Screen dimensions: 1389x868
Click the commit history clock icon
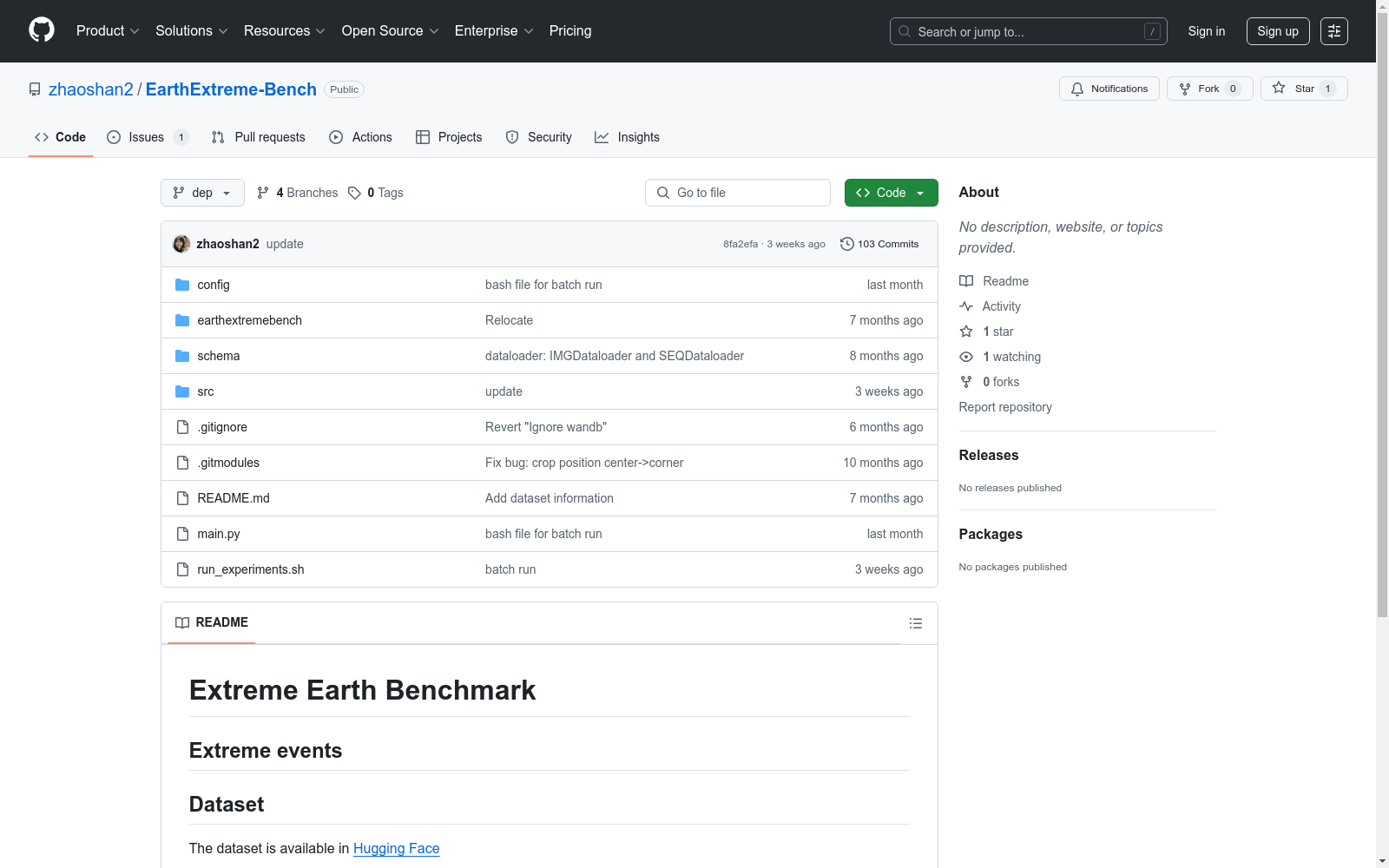[847, 244]
